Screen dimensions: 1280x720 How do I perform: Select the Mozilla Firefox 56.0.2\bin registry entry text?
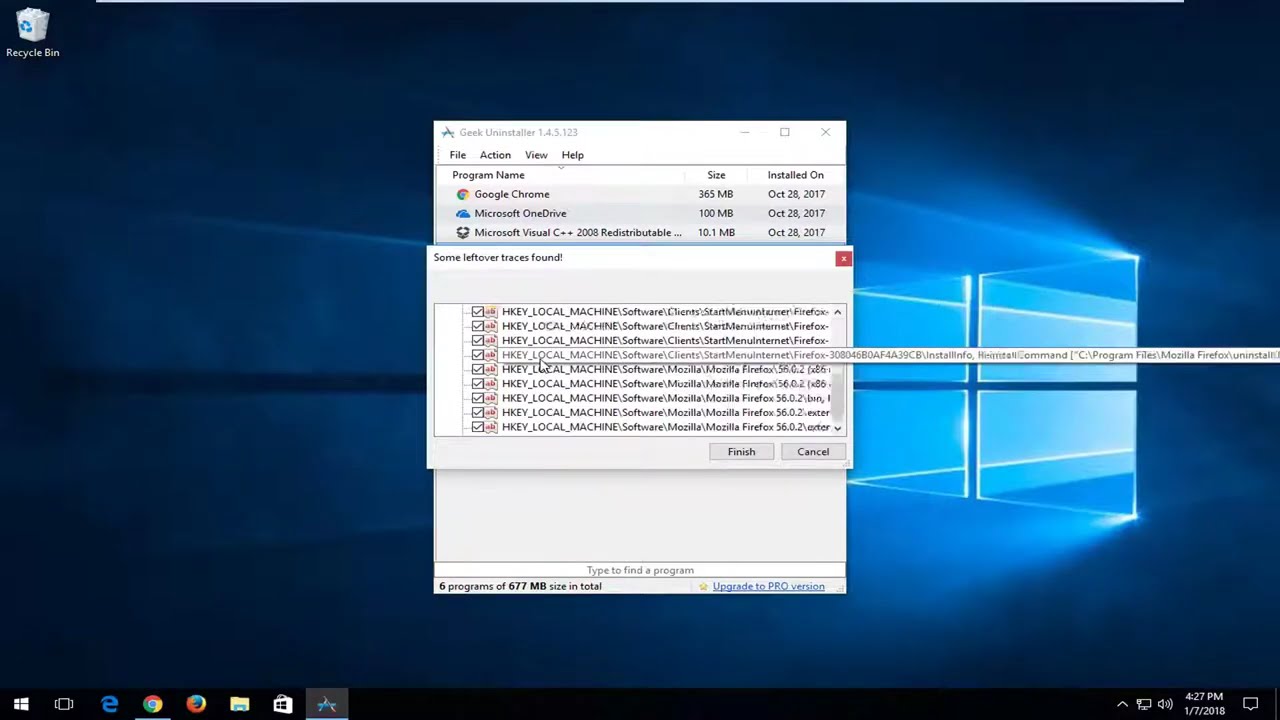(665, 398)
